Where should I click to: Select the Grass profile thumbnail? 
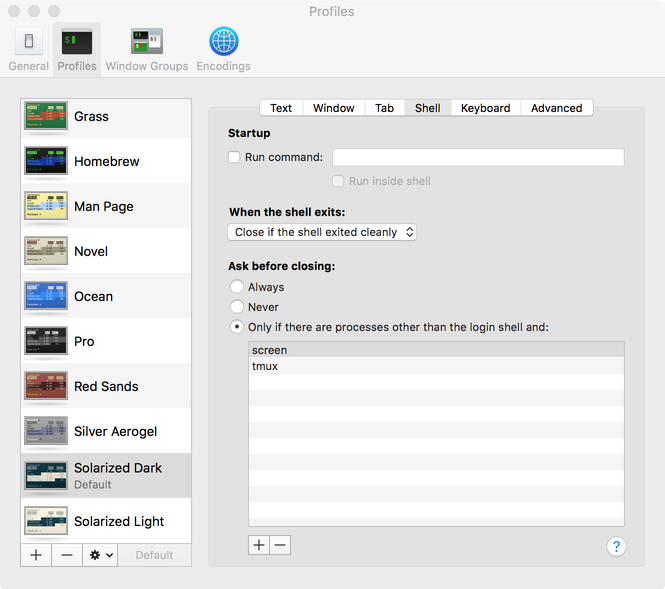point(46,115)
